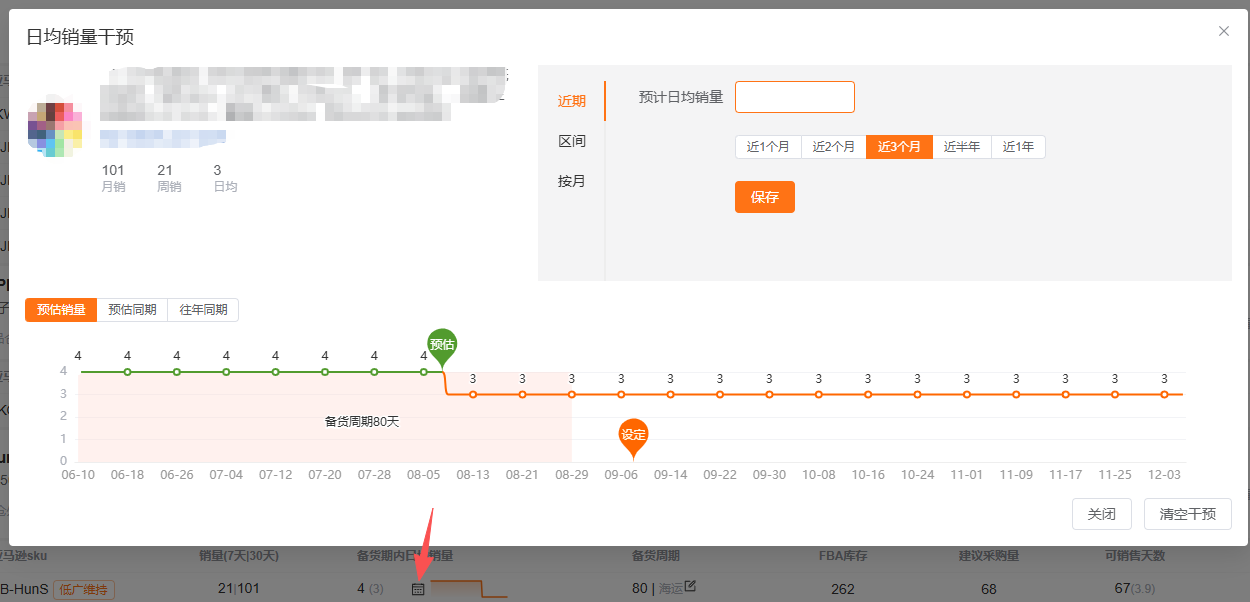Click the green 预估 chart marker
Viewport: 1250px width, 602px height.
tap(442, 345)
